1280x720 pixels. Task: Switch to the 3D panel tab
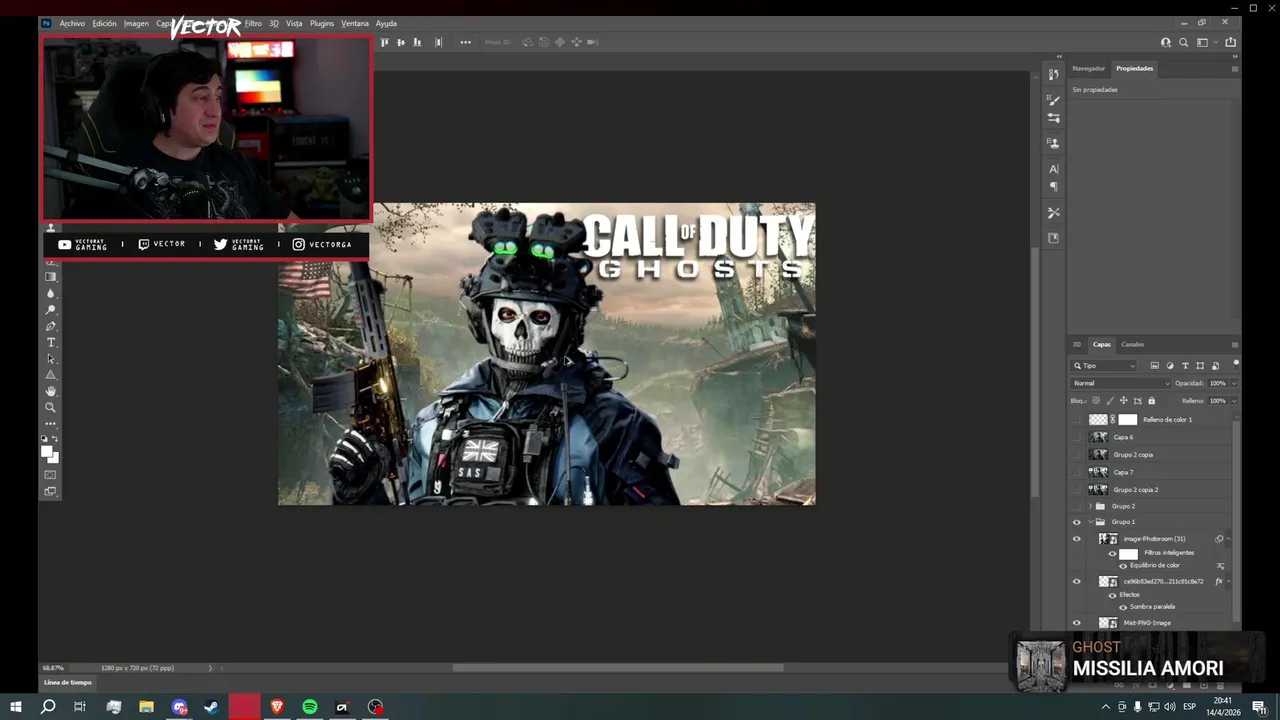1077,344
